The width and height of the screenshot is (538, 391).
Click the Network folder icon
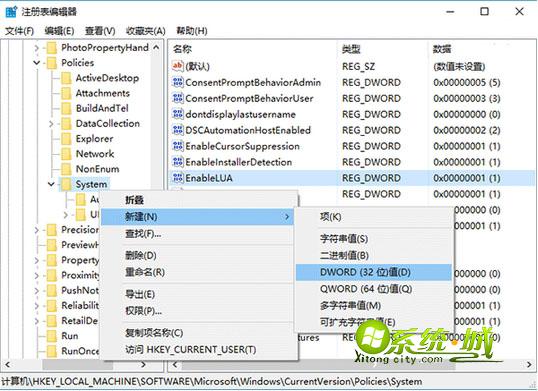click(66, 154)
